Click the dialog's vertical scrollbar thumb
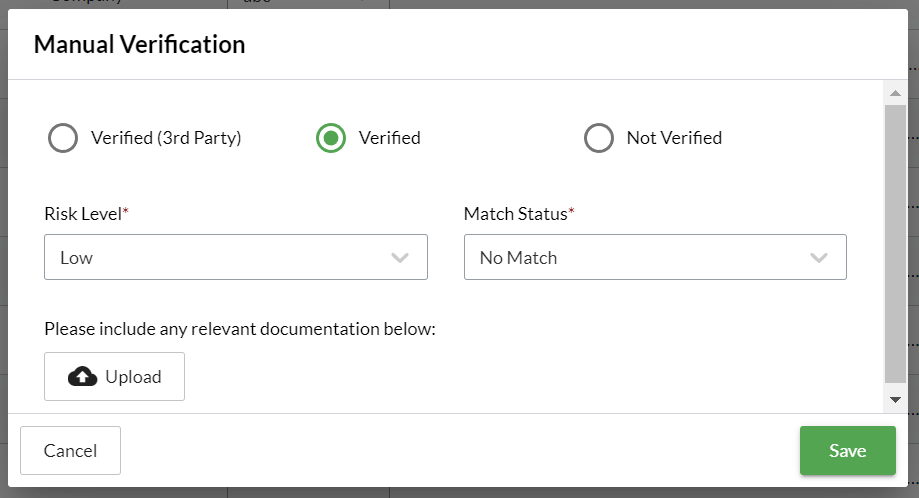 pyautogui.click(x=895, y=240)
